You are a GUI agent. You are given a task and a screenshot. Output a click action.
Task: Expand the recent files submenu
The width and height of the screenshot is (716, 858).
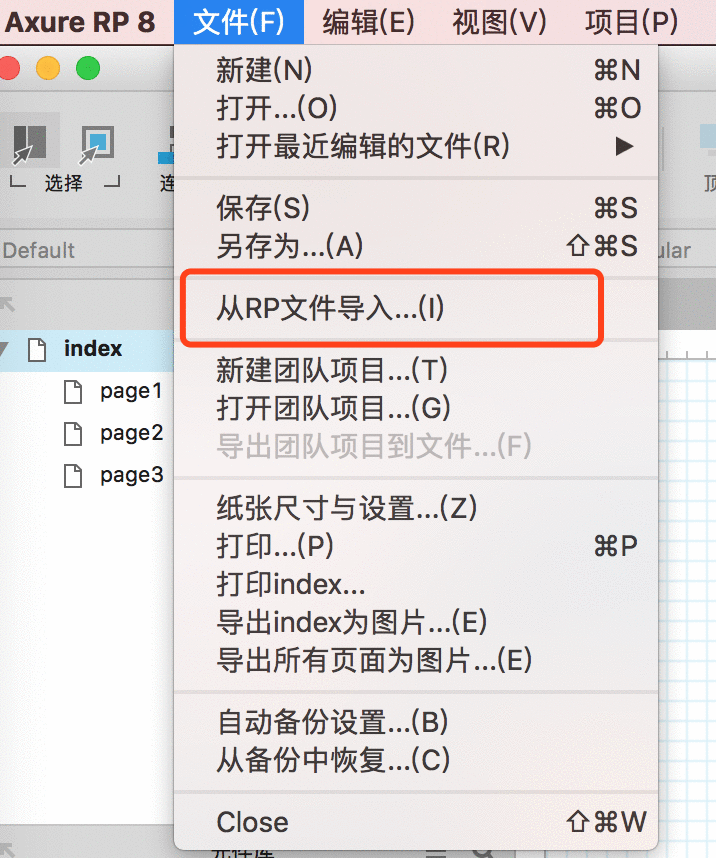click(624, 146)
